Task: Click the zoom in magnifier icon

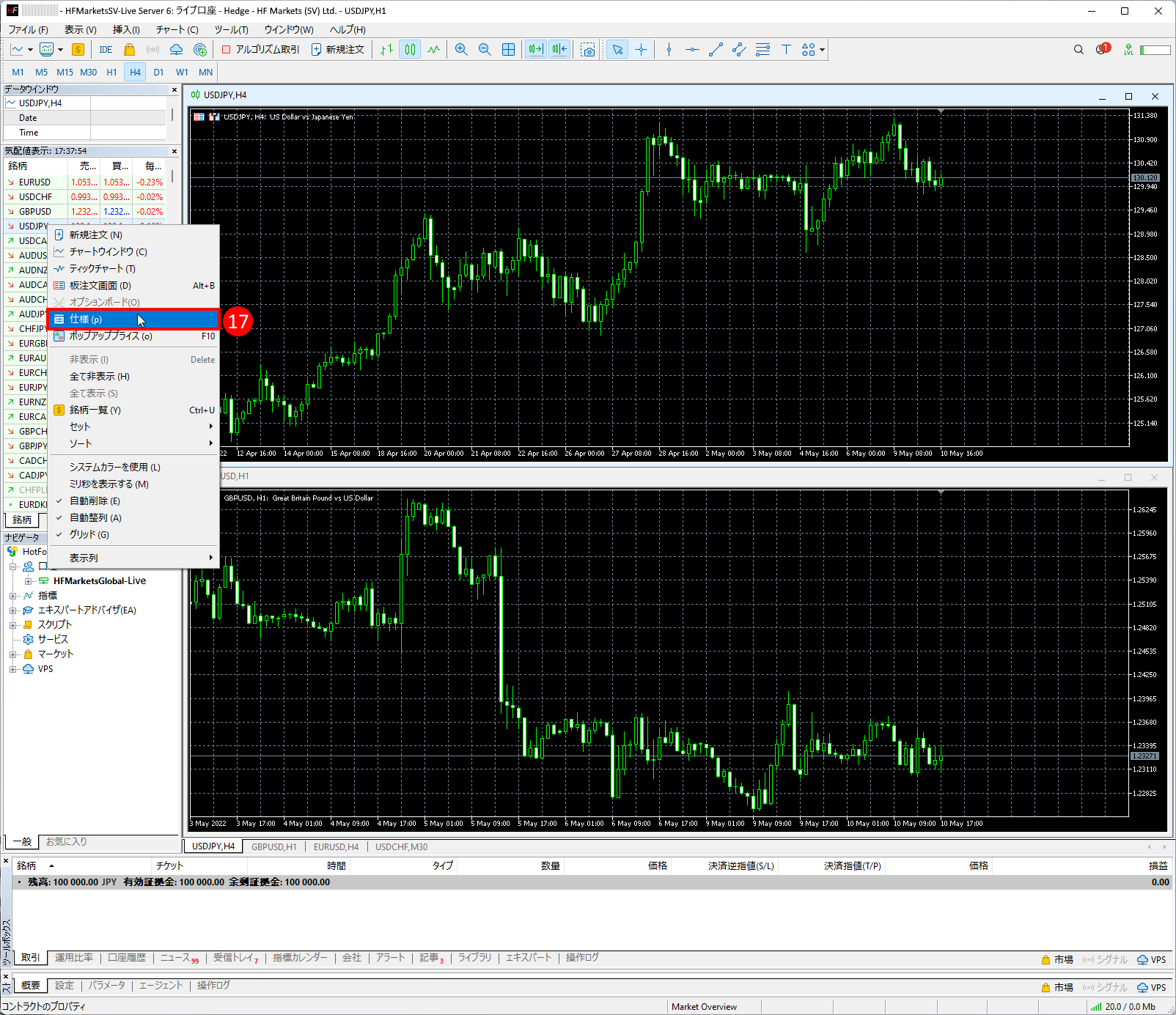Action: point(461,49)
